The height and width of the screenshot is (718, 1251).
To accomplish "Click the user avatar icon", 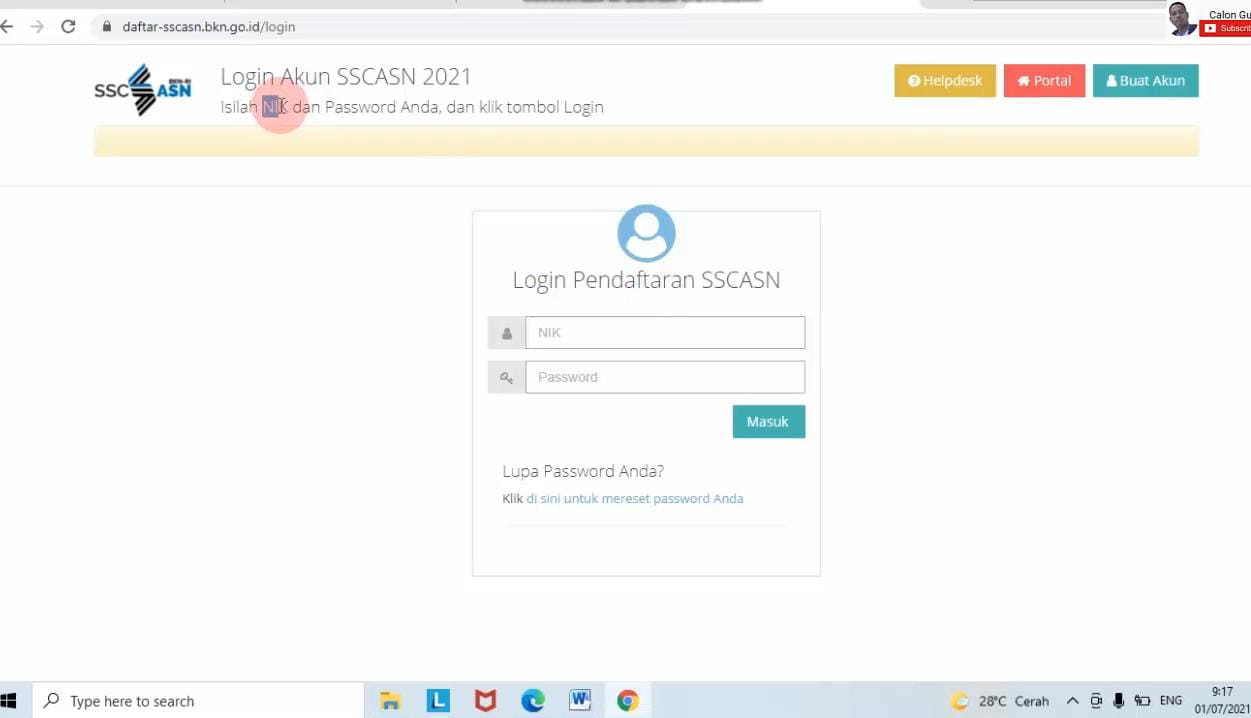I will (x=646, y=233).
